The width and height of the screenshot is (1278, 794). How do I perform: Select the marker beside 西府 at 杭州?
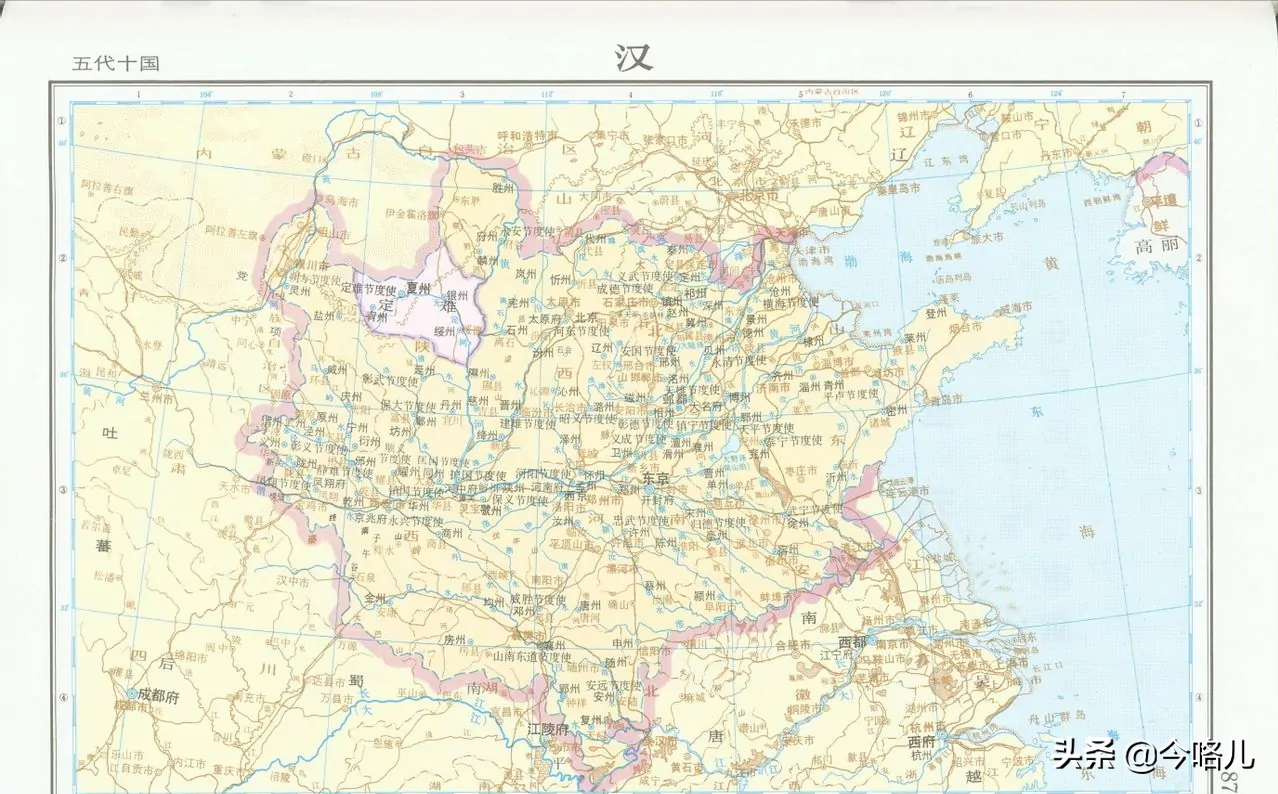point(942,735)
